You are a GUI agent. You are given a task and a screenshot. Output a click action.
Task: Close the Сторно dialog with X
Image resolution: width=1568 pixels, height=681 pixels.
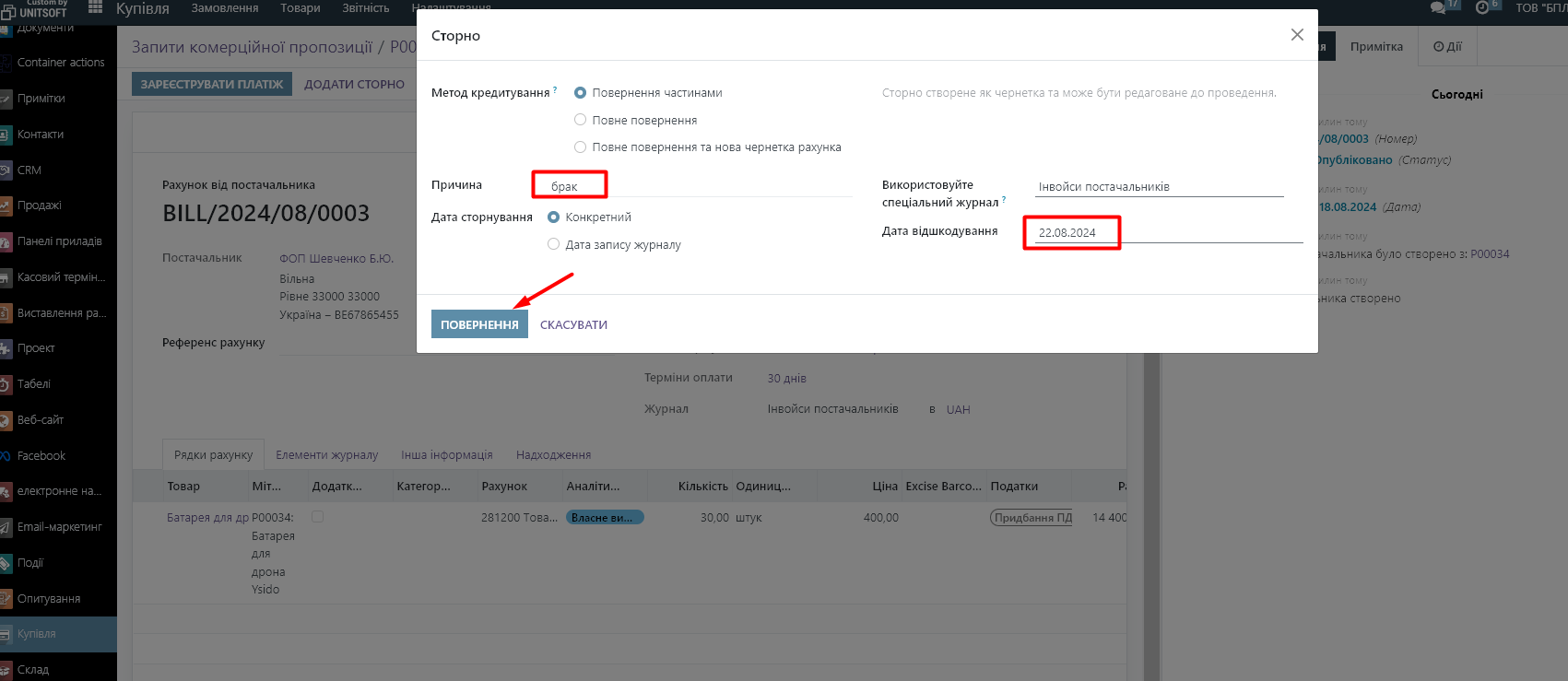(x=1297, y=35)
